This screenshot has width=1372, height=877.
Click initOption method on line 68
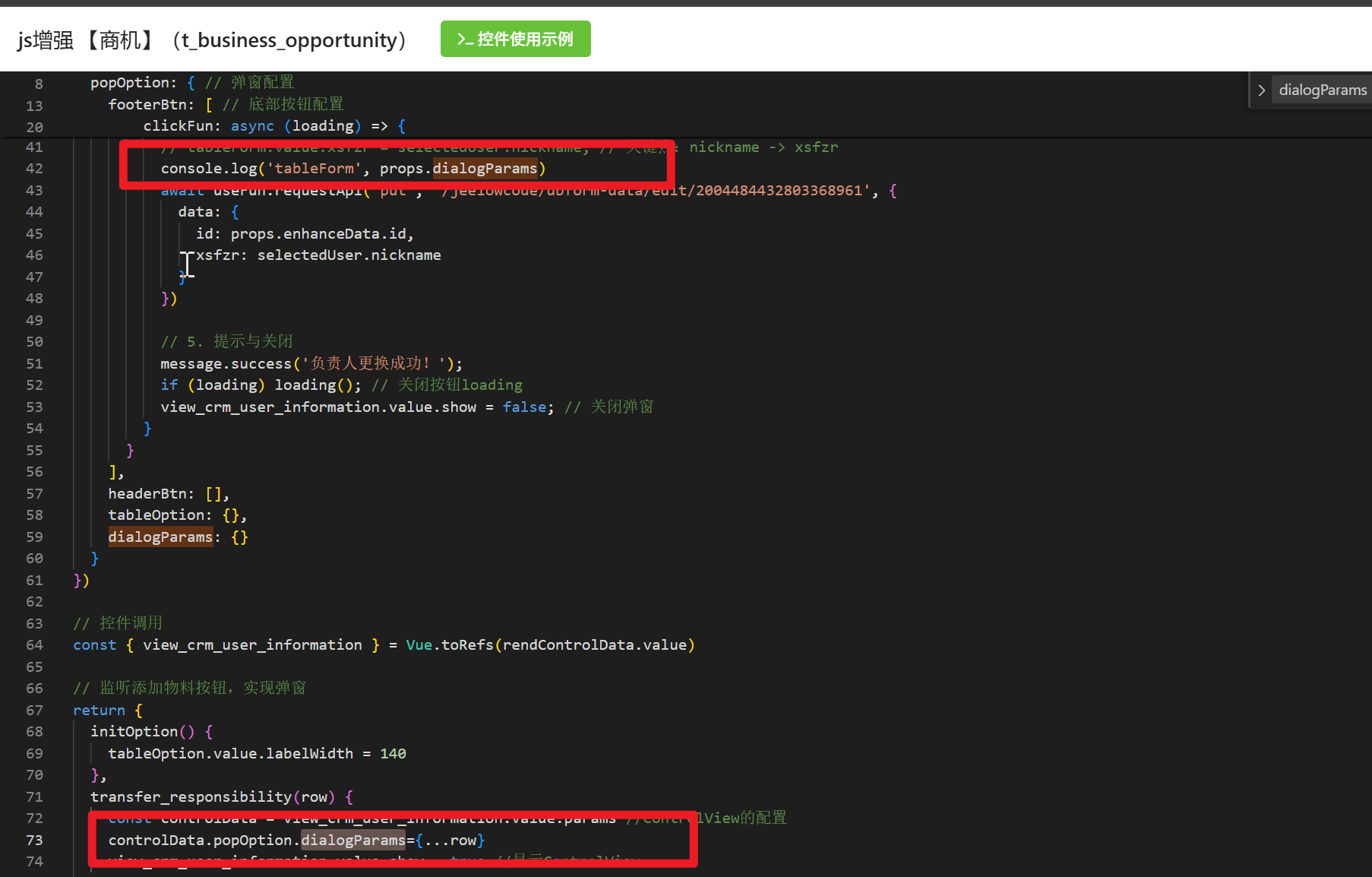point(134,732)
